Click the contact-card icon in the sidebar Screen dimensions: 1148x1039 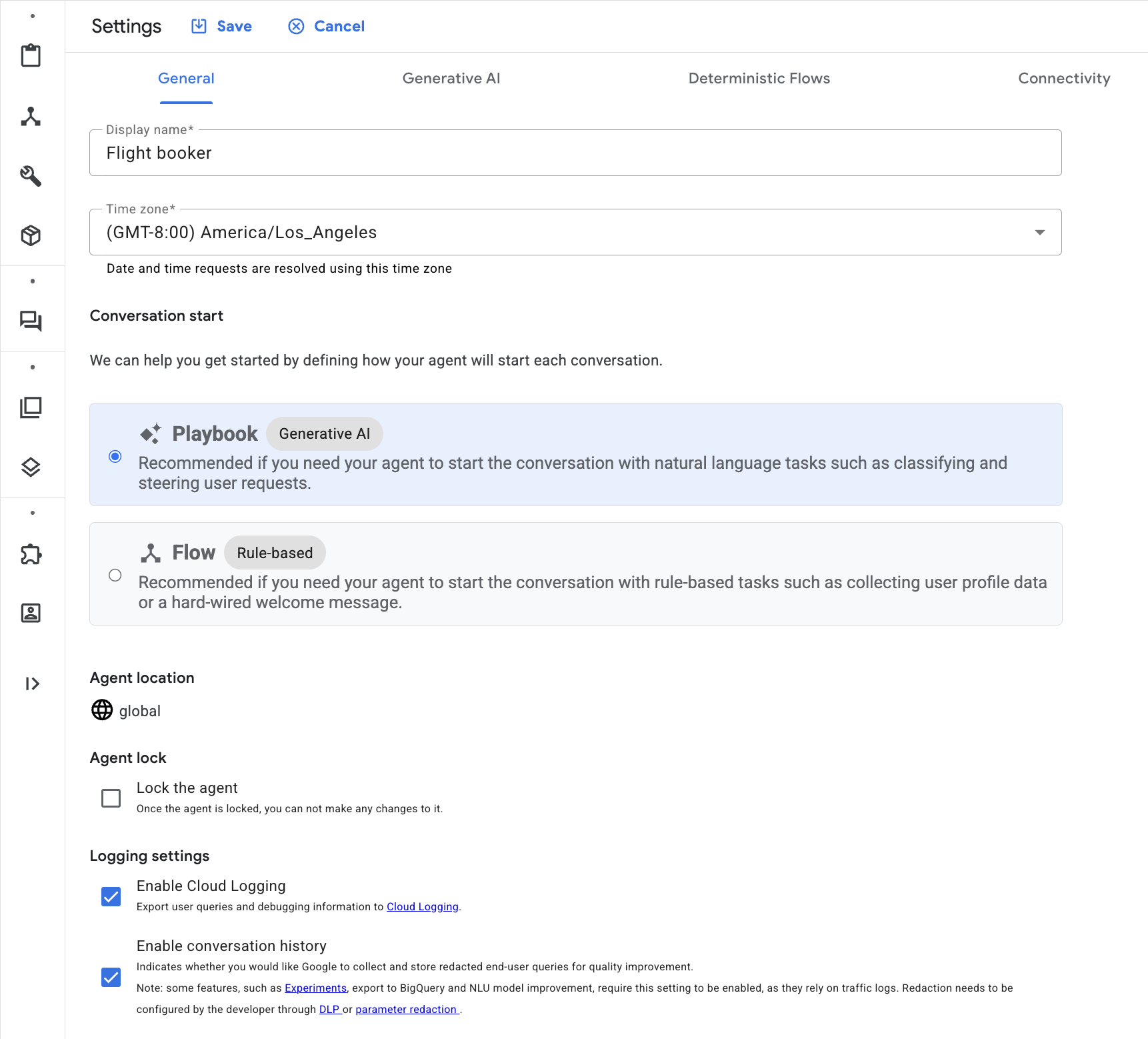[31, 613]
